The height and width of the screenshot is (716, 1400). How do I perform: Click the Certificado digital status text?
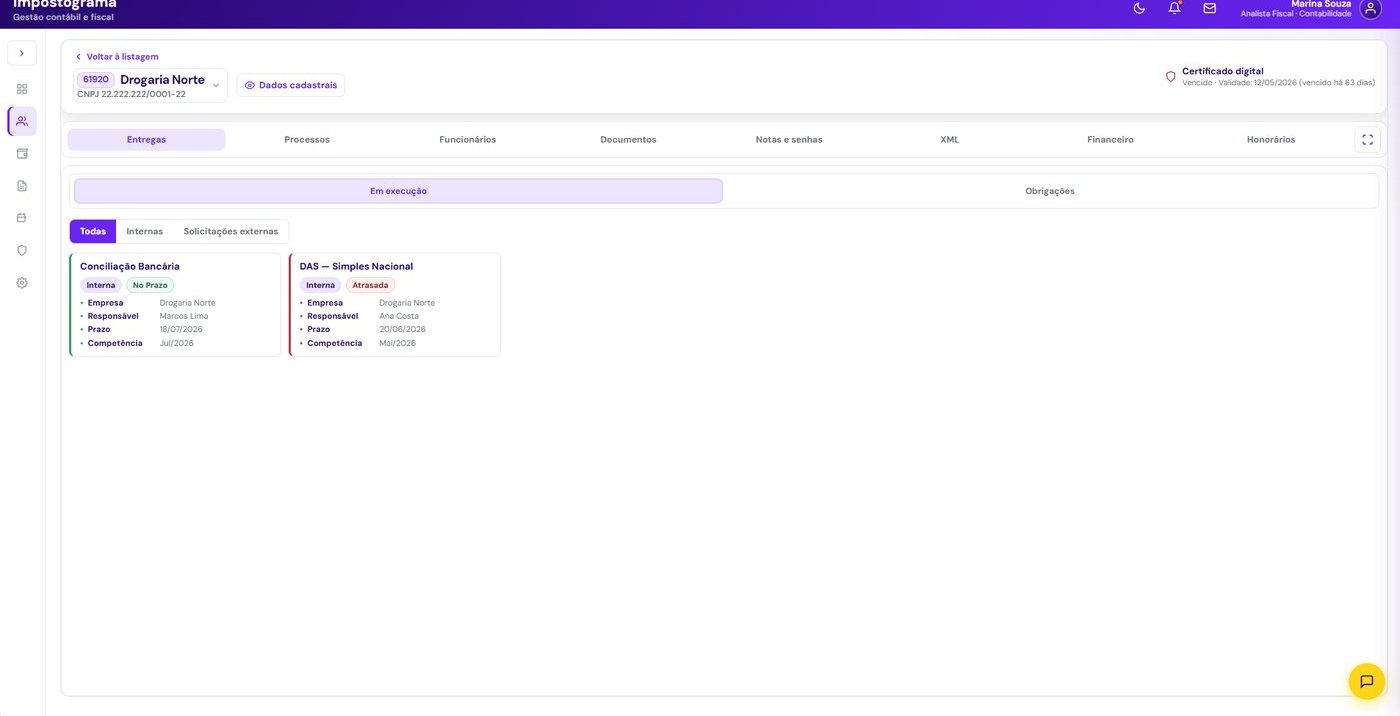pyautogui.click(x=1223, y=71)
